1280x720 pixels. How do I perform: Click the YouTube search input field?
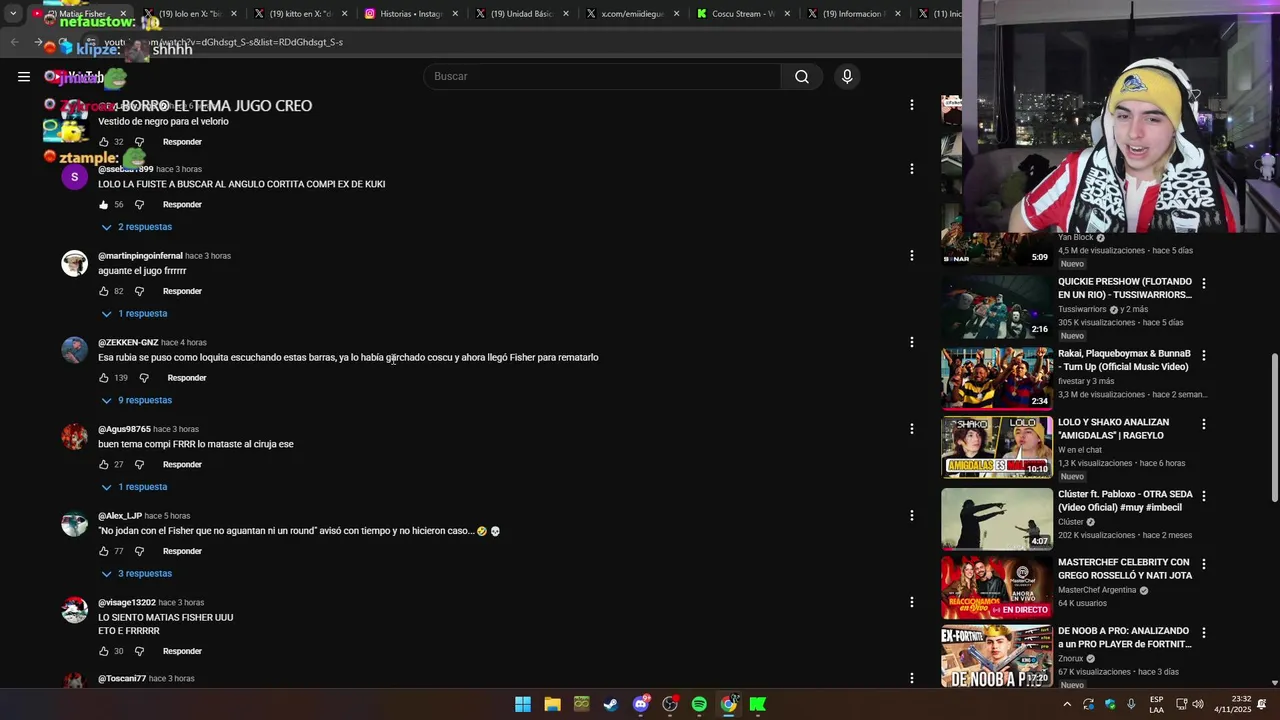602,77
